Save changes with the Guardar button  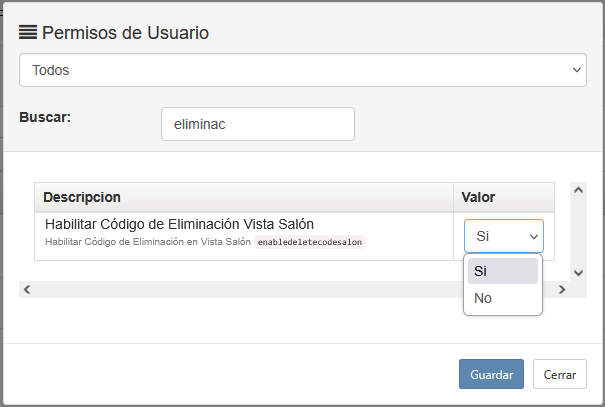click(x=491, y=374)
